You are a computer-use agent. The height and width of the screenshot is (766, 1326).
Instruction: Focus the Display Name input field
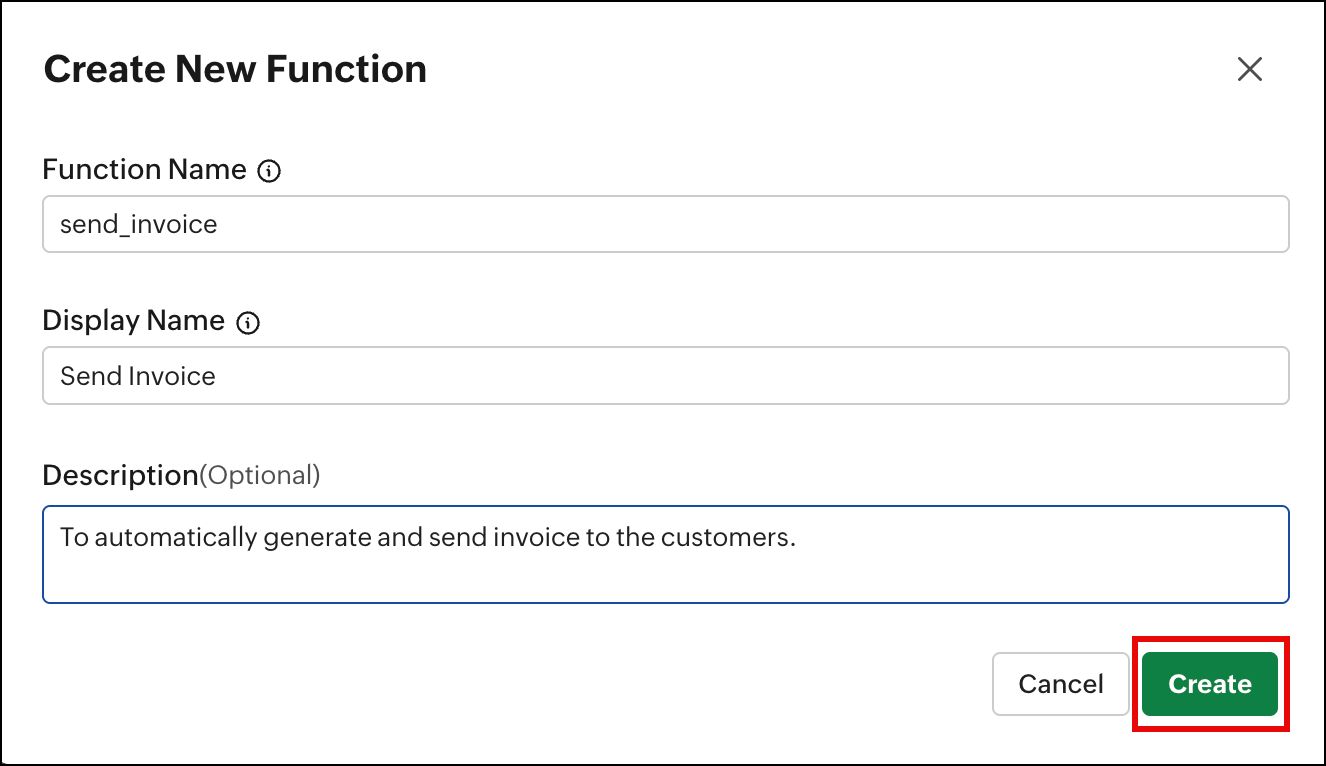(665, 376)
